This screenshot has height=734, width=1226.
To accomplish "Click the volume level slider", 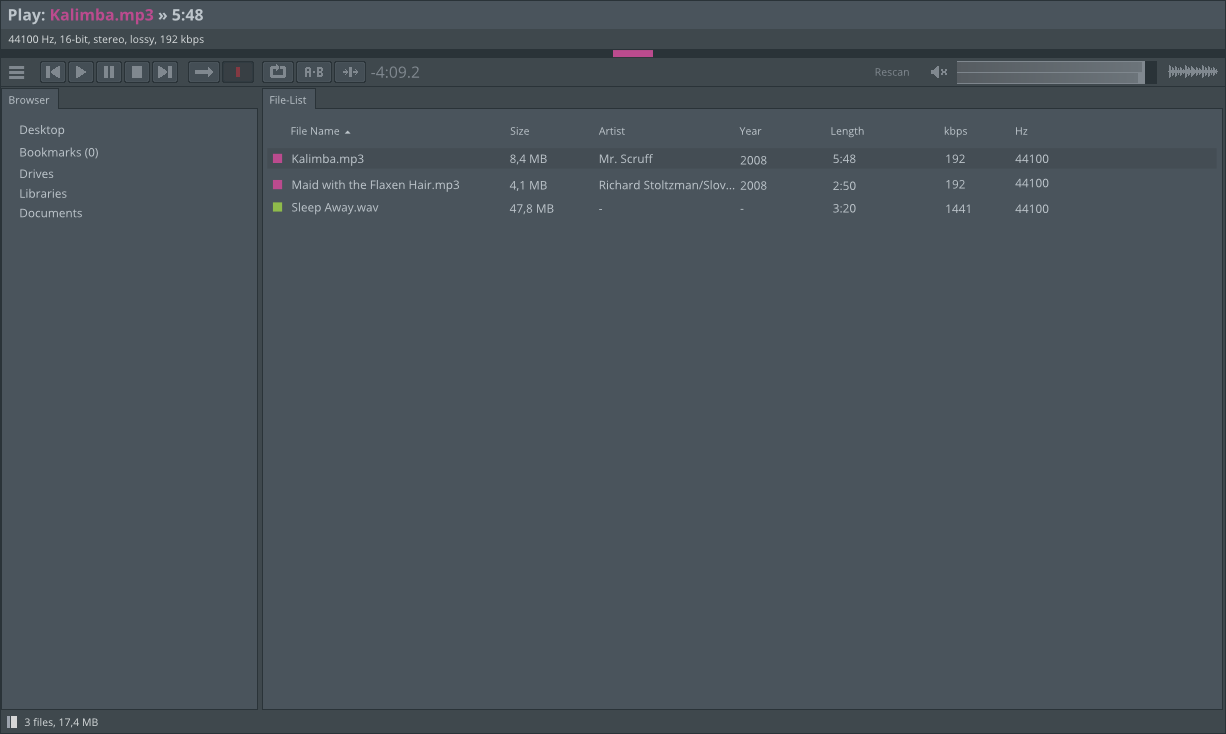I will coord(1050,72).
